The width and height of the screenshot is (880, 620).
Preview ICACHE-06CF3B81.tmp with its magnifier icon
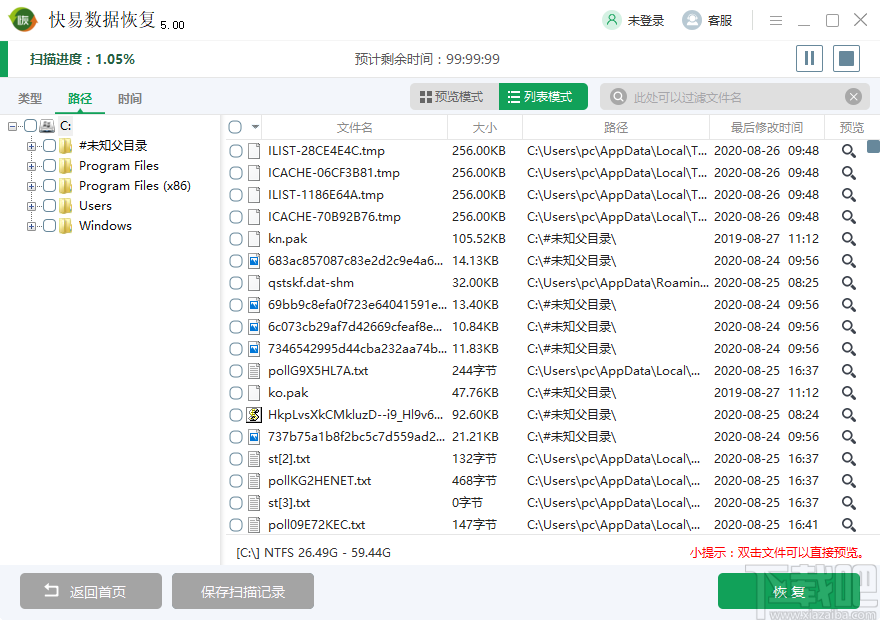point(848,173)
